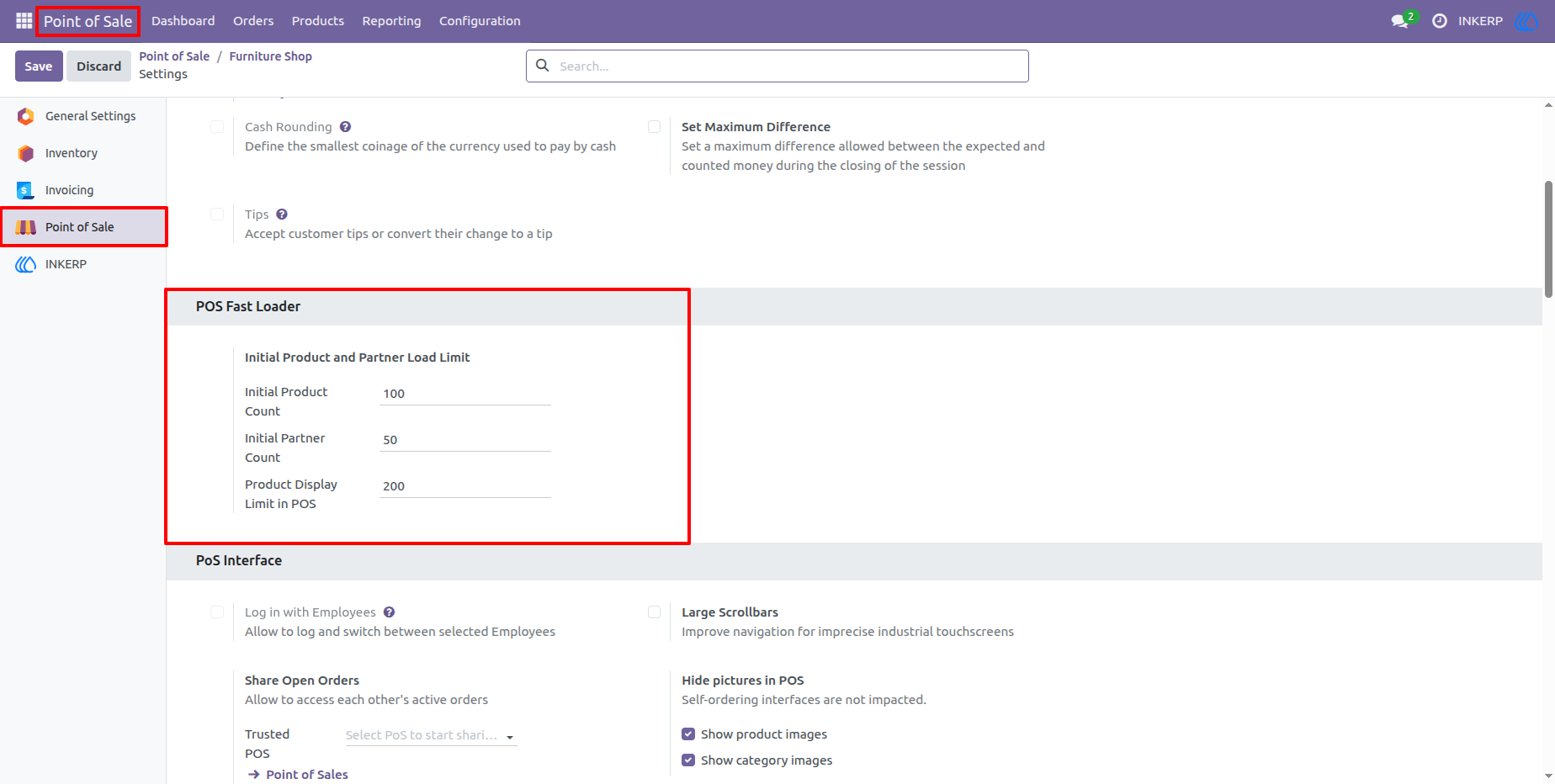Image resolution: width=1555 pixels, height=784 pixels.
Task: Click the Initial Partner Count field
Action: coord(465,440)
